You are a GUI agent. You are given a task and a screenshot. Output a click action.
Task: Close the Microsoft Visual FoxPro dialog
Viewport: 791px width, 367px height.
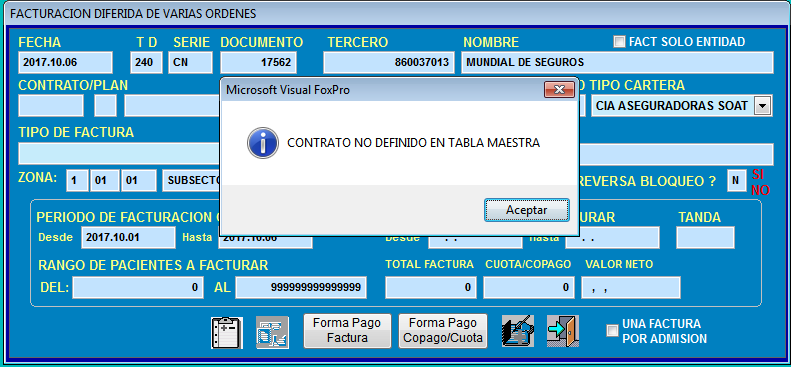click(559, 90)
